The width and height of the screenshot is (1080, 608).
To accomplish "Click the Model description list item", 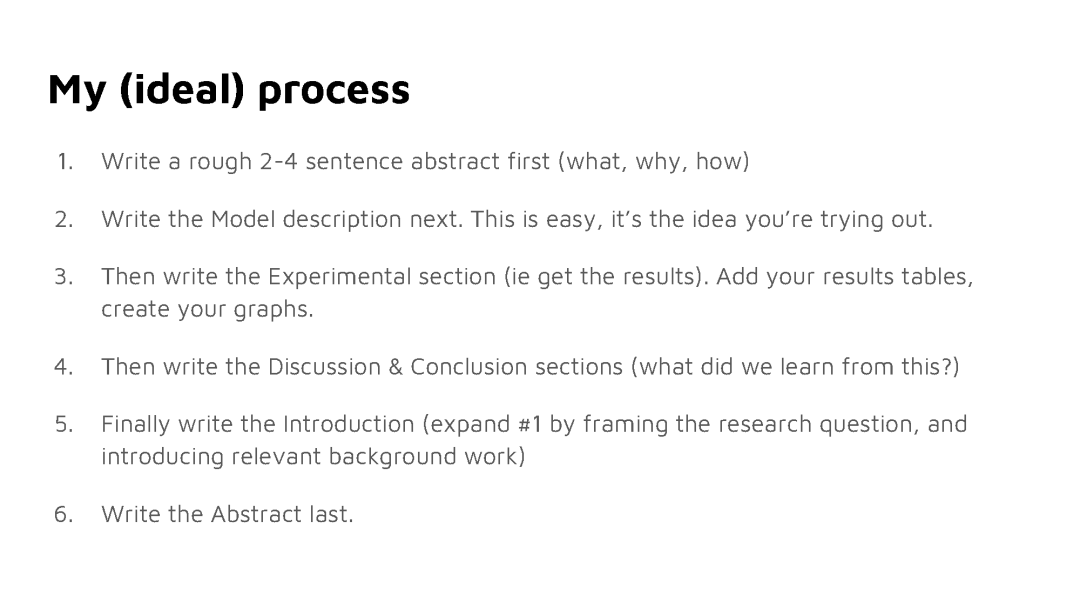I will 517,219.
